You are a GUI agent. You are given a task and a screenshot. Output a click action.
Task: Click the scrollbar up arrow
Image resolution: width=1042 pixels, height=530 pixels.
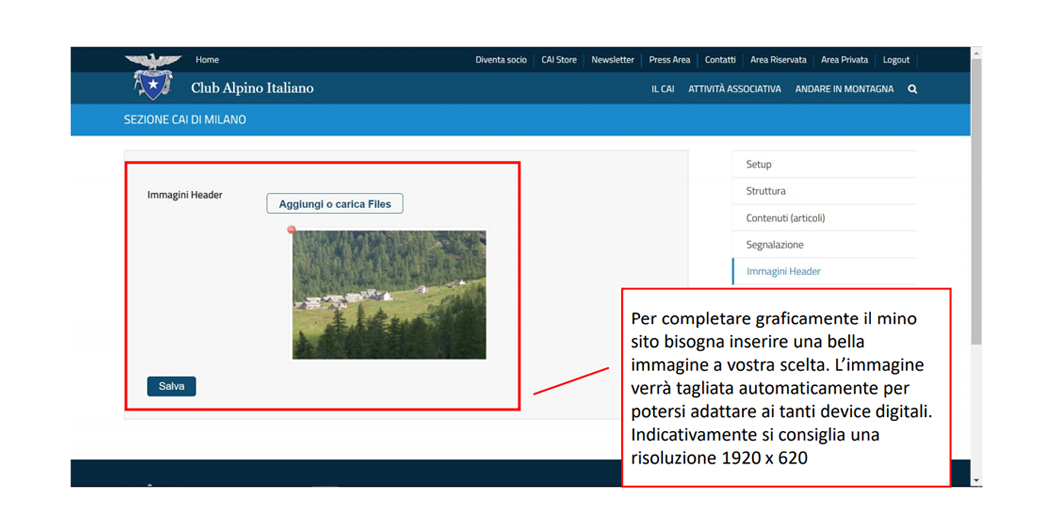976,52
